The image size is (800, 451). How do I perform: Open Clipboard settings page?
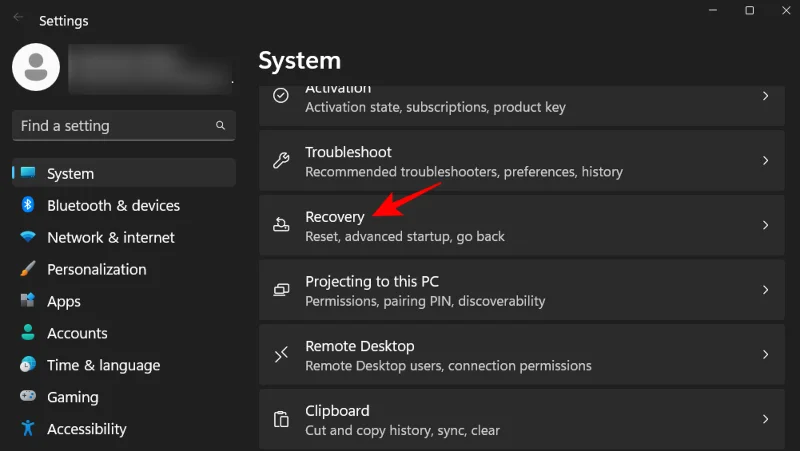(521, 419)
